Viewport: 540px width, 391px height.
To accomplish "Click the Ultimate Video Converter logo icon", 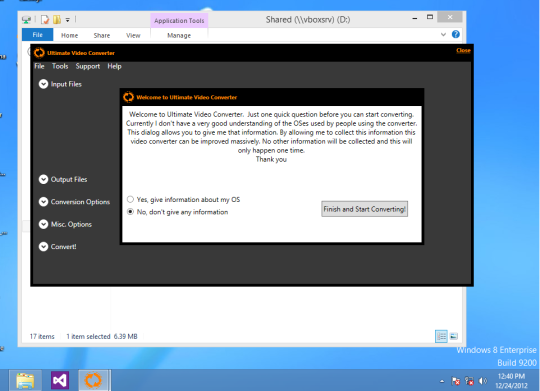I will pos(39,53).
